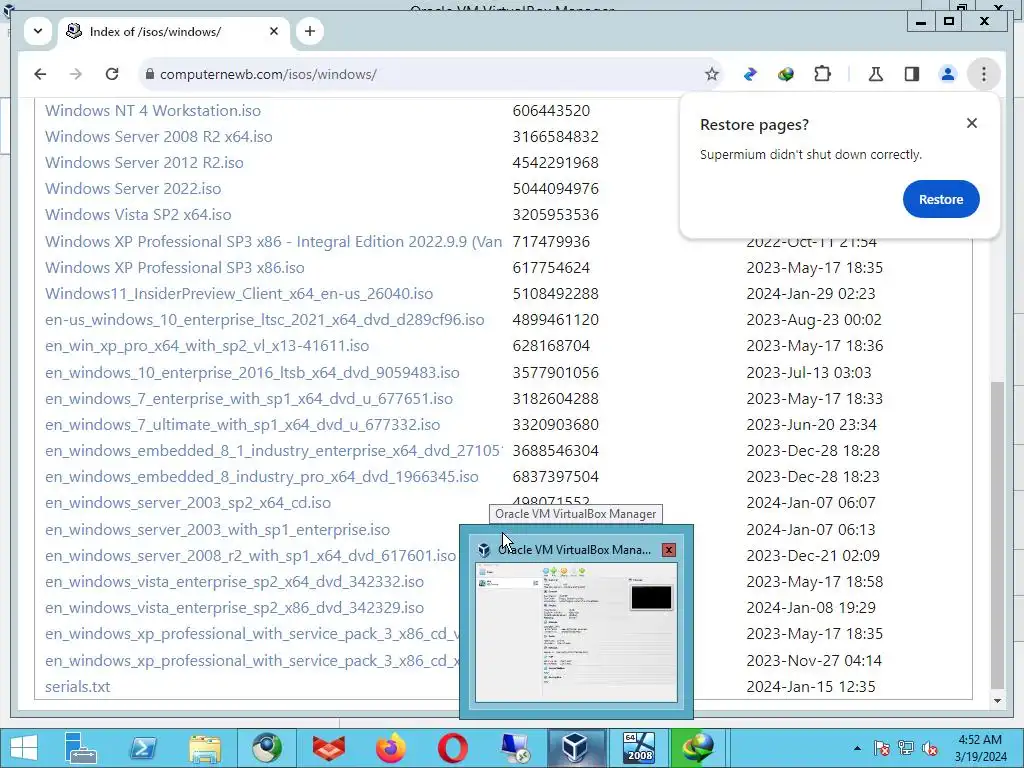Viewport: 1024px width, 768px height.
Task: Click Windows Server 2012 R2.iso link
Action: [x=144, y=163]
